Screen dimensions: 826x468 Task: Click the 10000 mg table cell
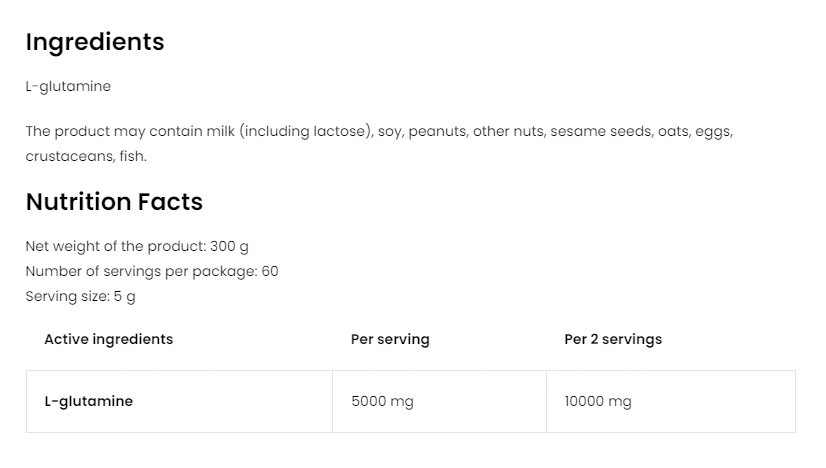598,401
